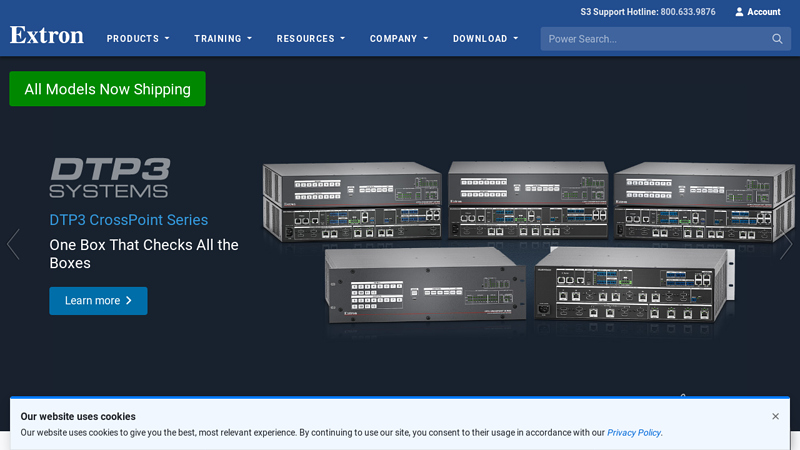Screen dimensions: 800x450
Task: Click 'One Box That Checks All the Boxes' text
Action: pos(144,254)
